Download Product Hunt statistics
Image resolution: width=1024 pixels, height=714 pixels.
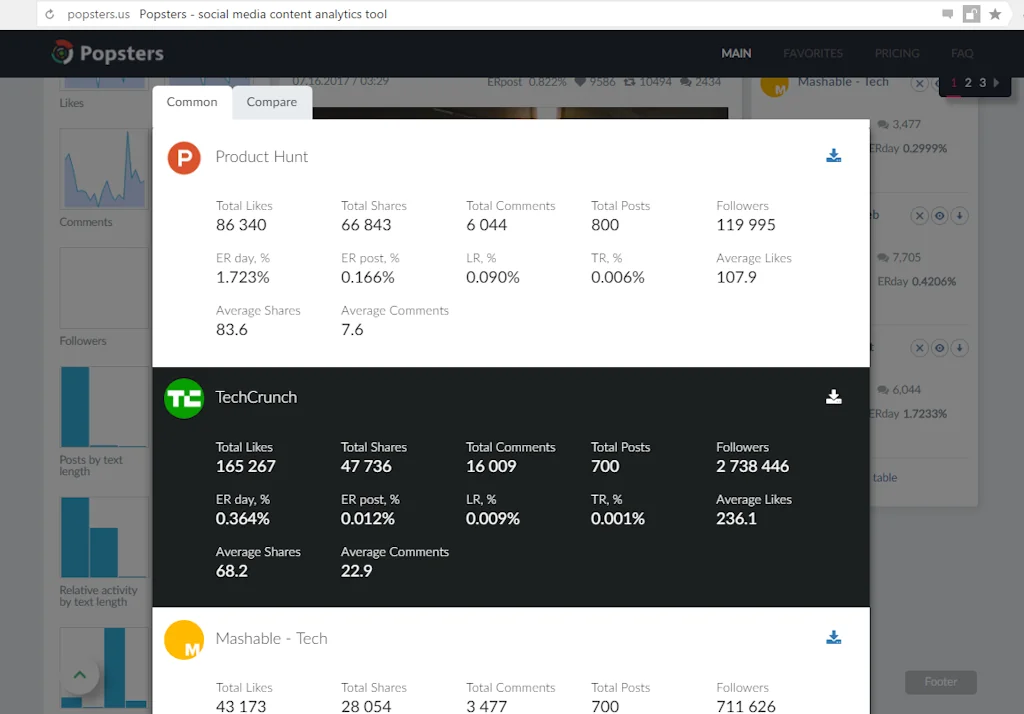click(833, 156)
